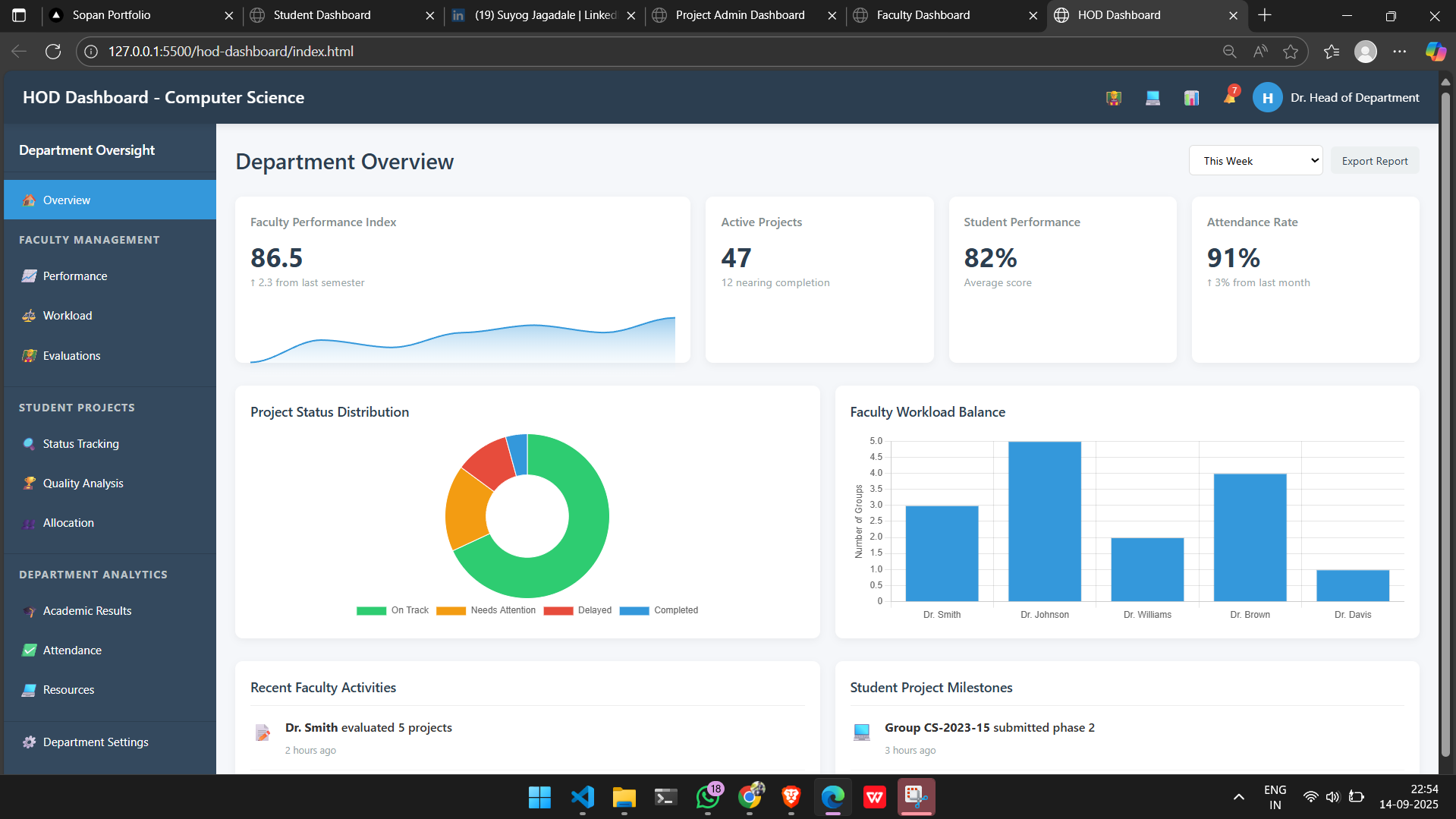Switch to the Suyog Jagadale LinkedIn tab
This screenshot has height=819, width=1456.
(544, 15)
